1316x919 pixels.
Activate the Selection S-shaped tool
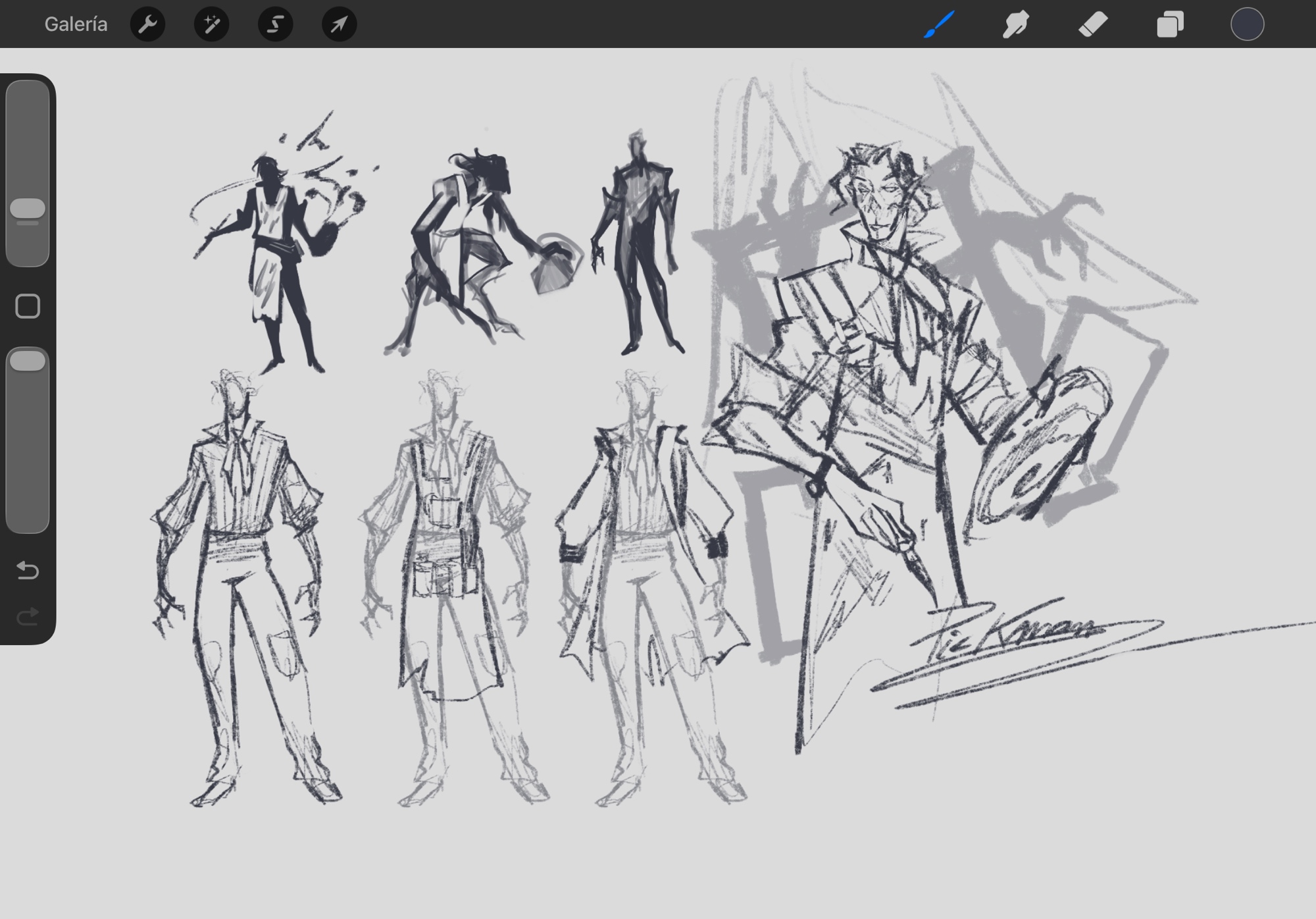(x=275, y=24)
